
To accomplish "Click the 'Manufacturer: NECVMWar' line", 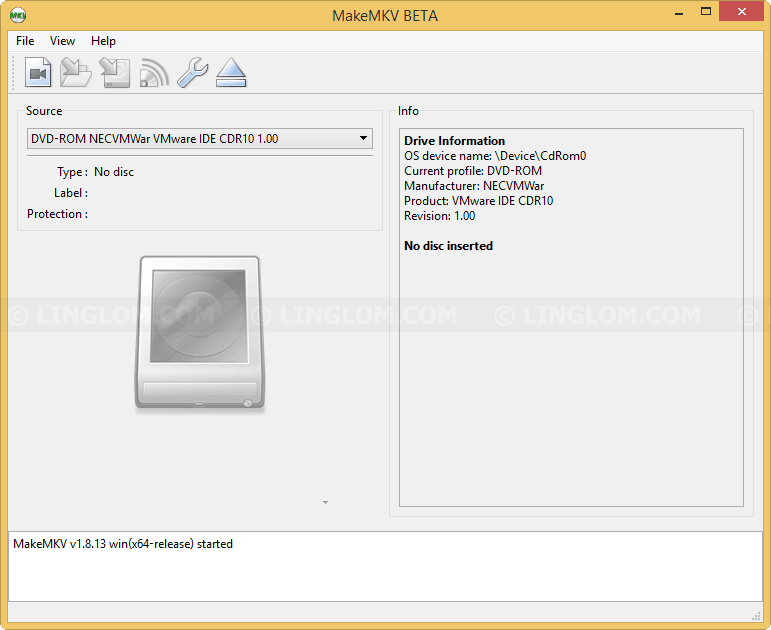I will [x=474, y=186].
